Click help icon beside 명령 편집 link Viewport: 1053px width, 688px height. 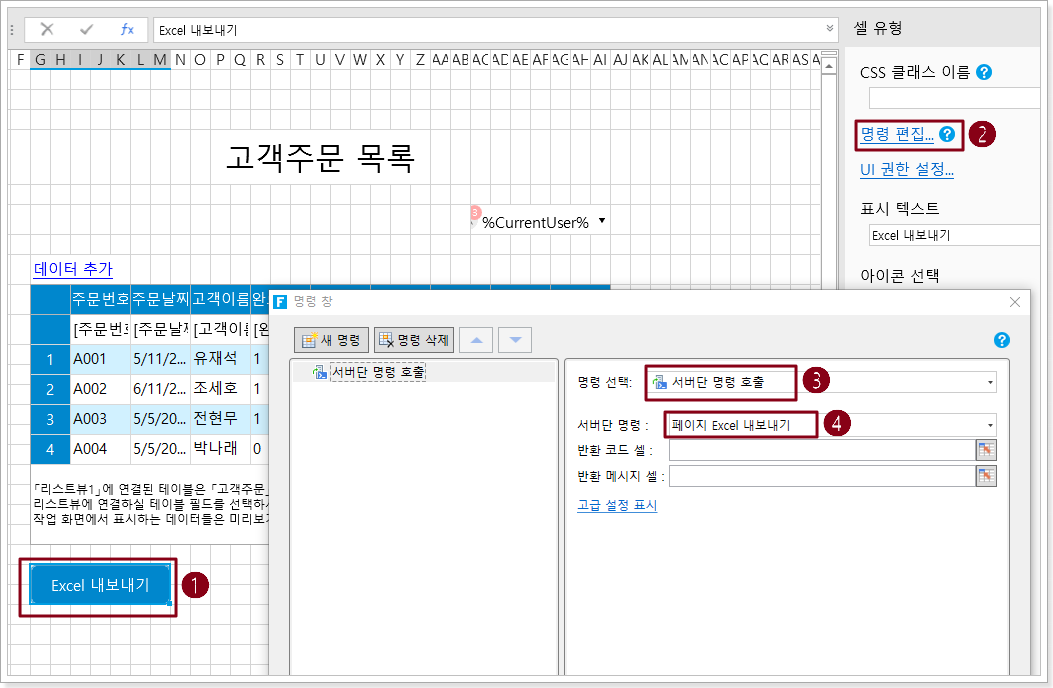(947, 134)
